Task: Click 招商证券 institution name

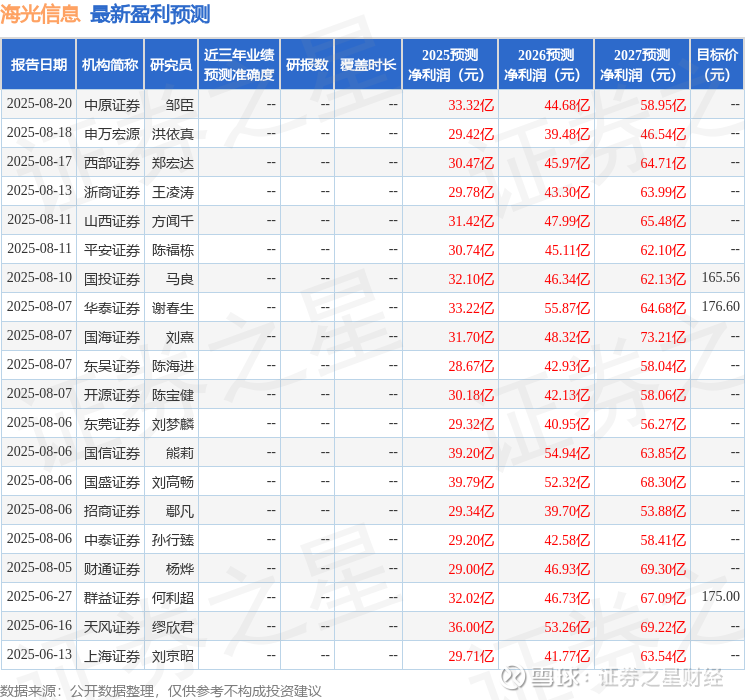Action: pos(112,511)
